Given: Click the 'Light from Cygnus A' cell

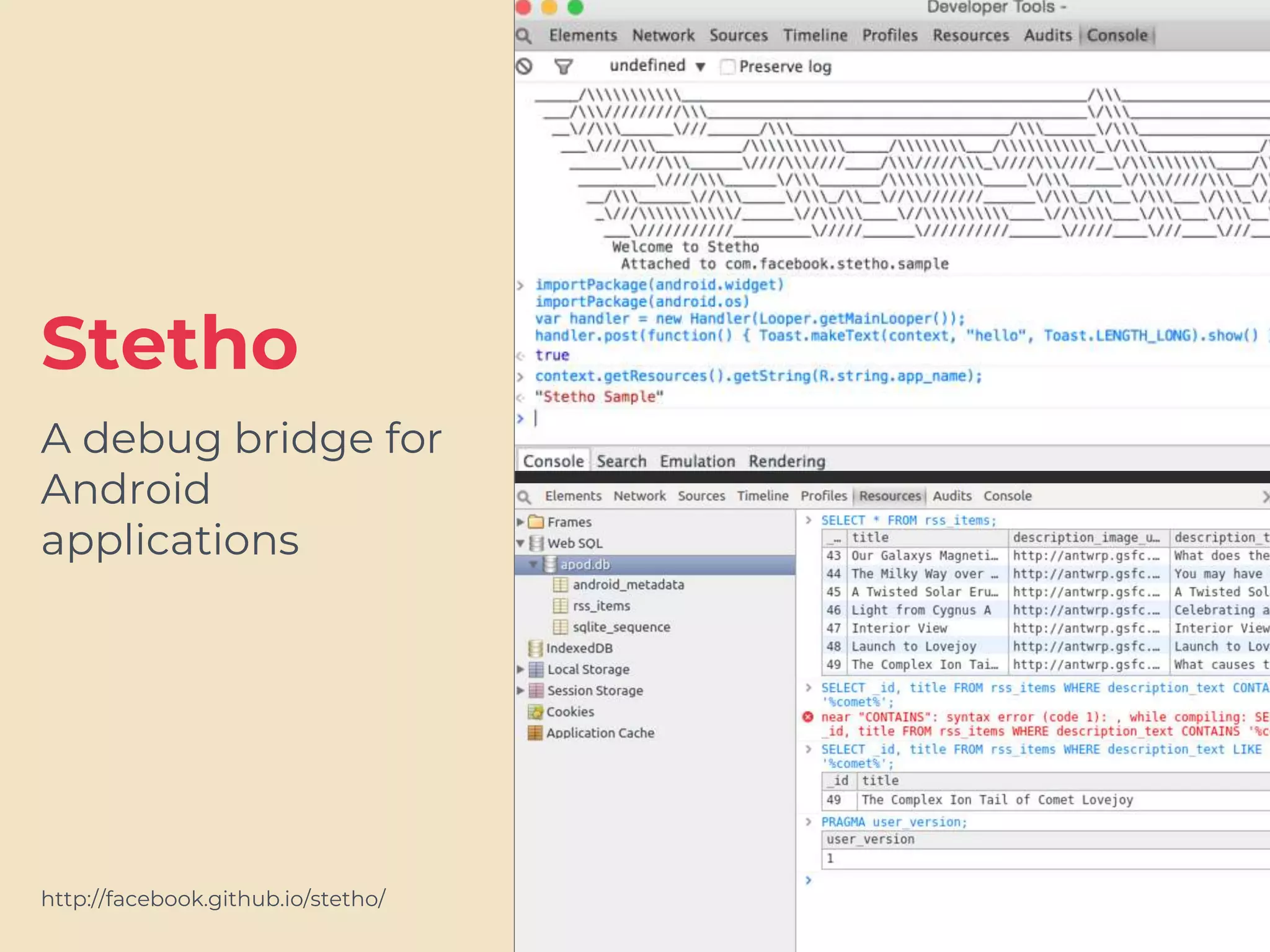Looking at the screenshot, I should pos(927,610).
